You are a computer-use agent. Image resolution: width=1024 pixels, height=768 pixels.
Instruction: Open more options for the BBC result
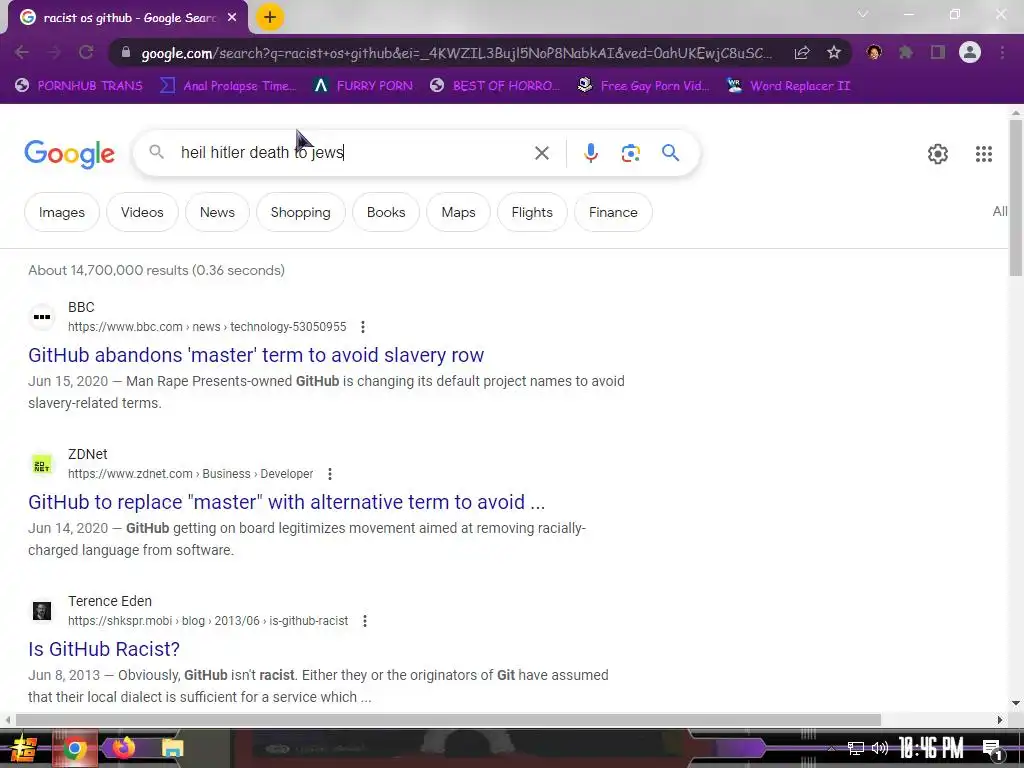(363, 327)
